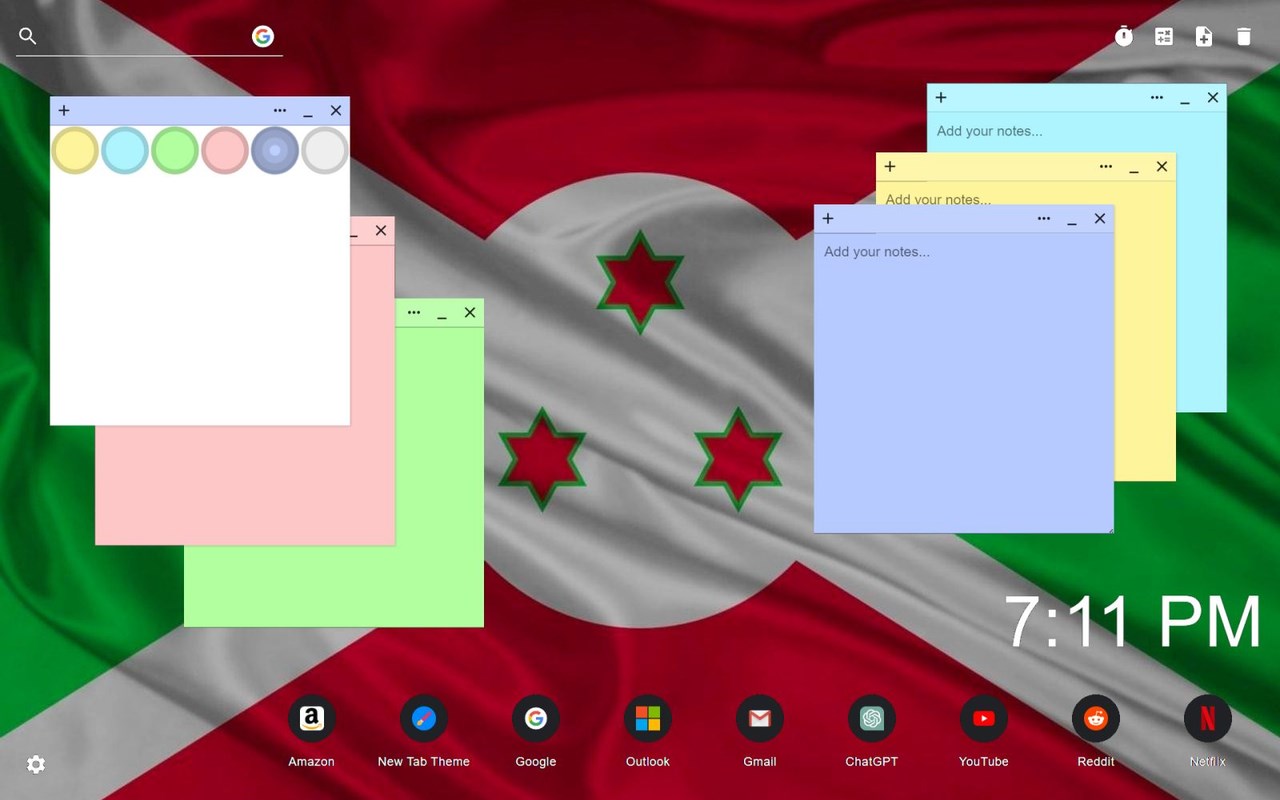Image resolution: width=1280 pixels, height=800 pixels.
Task: Go to the Gmail shortcut
Action: [x=760, y=719]
